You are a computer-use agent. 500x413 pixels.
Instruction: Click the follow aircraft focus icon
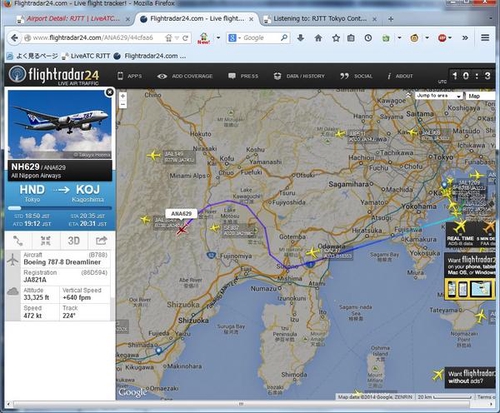[46, 240]
